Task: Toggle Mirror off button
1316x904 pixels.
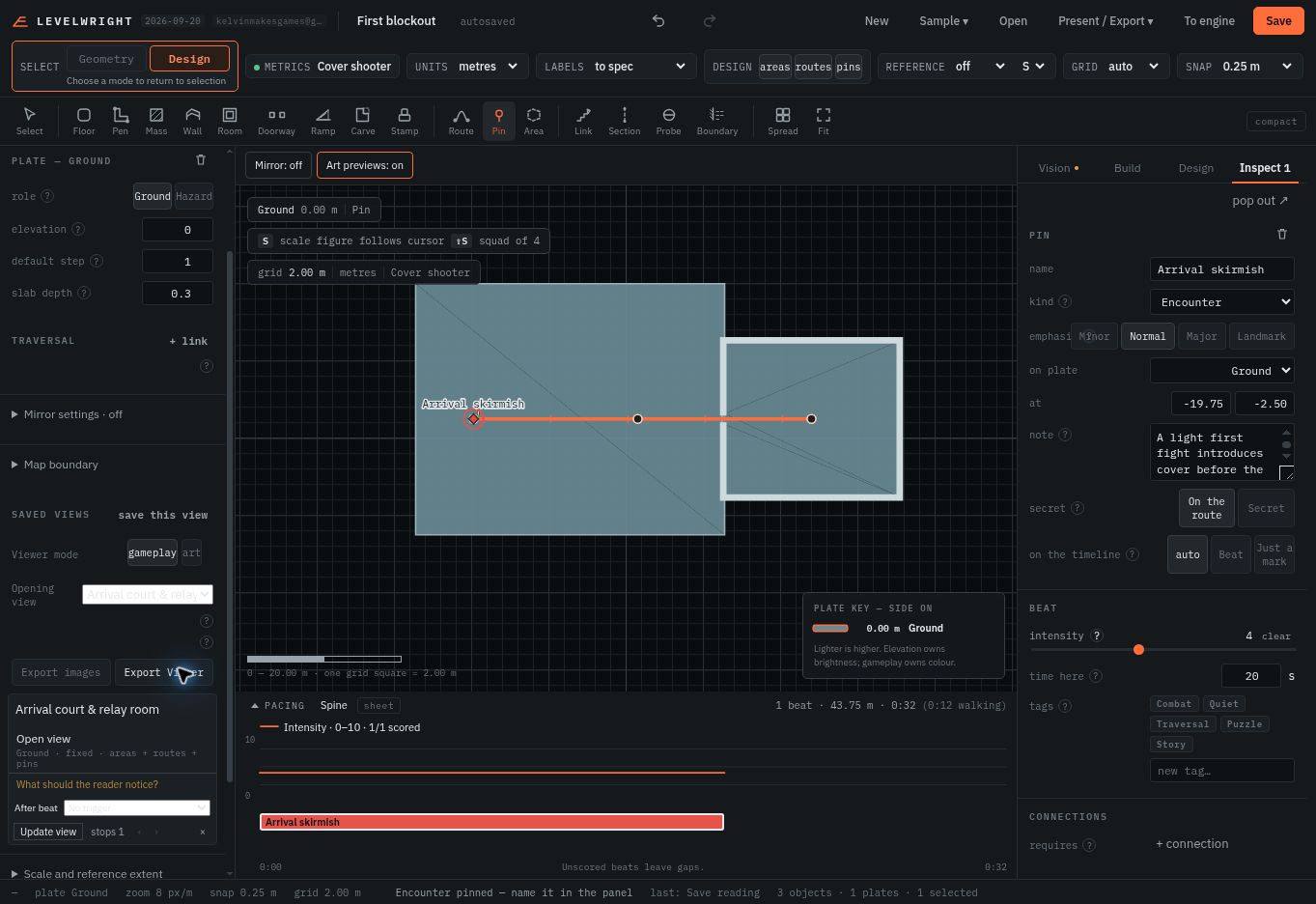Action: point(279,165)
